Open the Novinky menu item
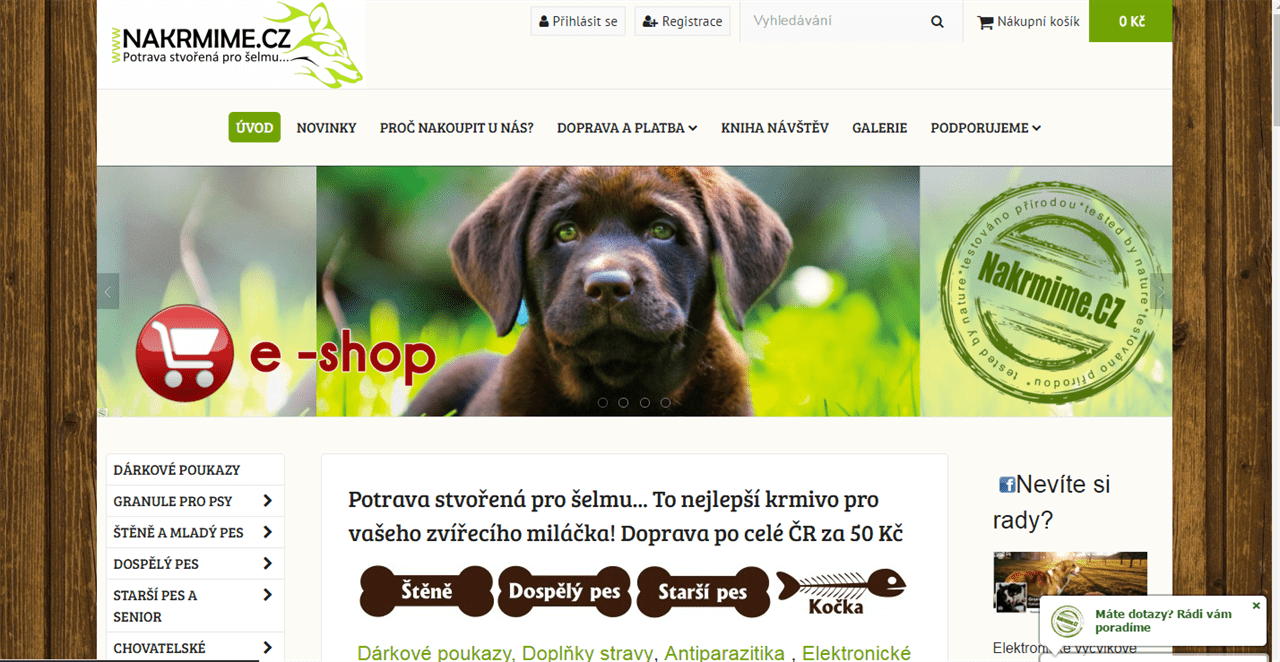Image resolution: width=1280 pixels, height=662 pixels. [326, 128]
